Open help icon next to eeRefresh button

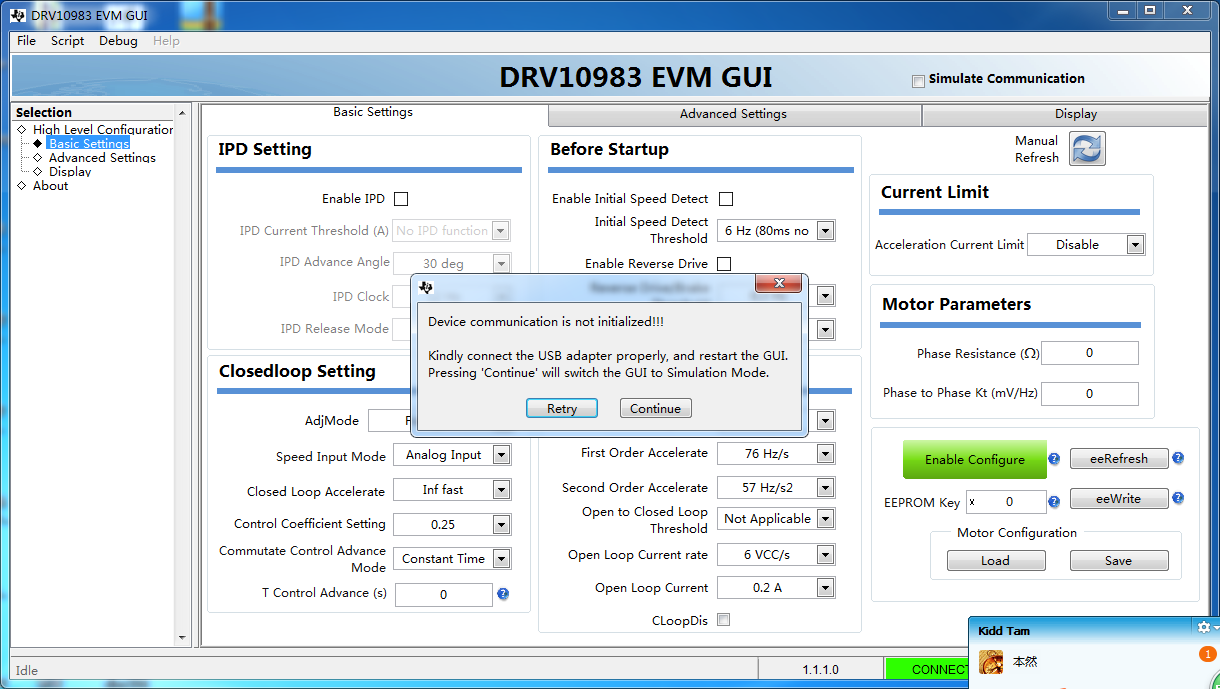1178,458
